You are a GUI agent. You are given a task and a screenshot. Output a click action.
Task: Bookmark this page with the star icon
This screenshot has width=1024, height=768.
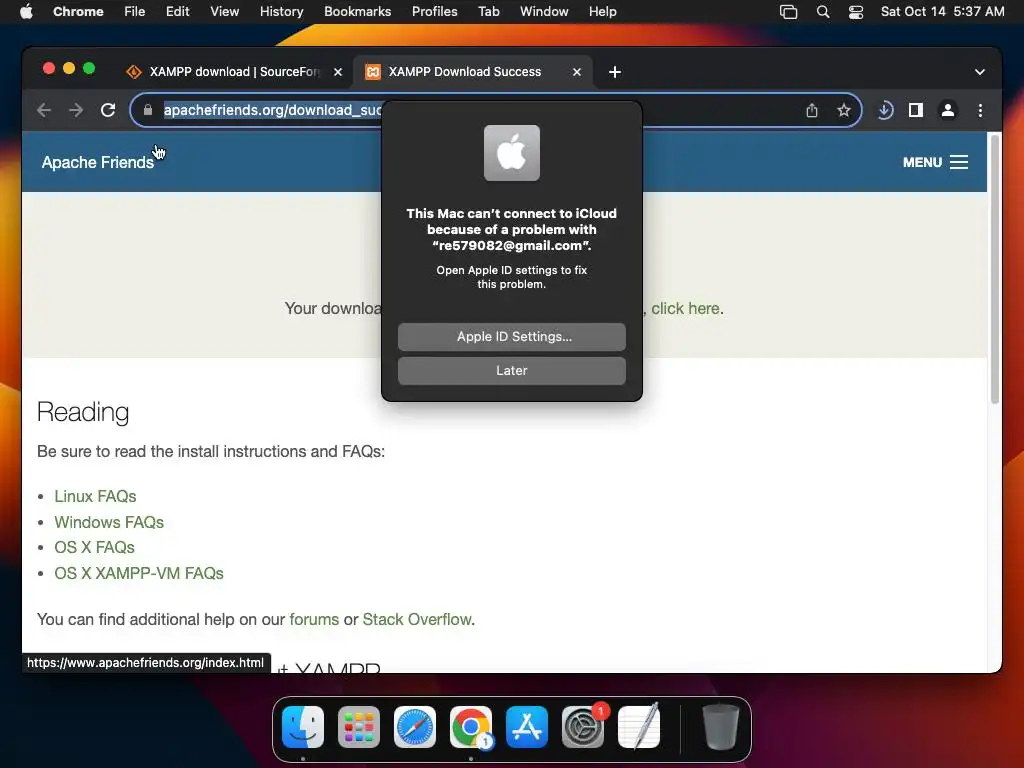pyautogui.click(x=844, y=110)
